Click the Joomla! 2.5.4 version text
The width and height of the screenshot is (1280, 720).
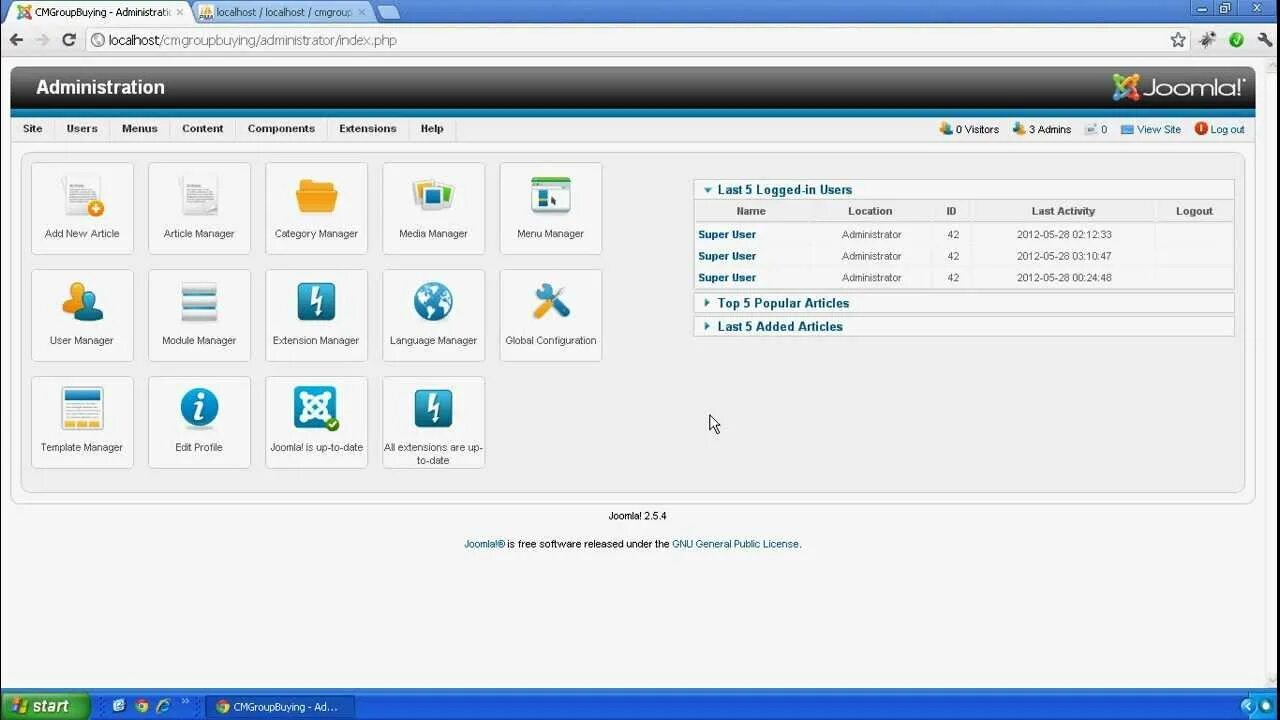(637, 516)
